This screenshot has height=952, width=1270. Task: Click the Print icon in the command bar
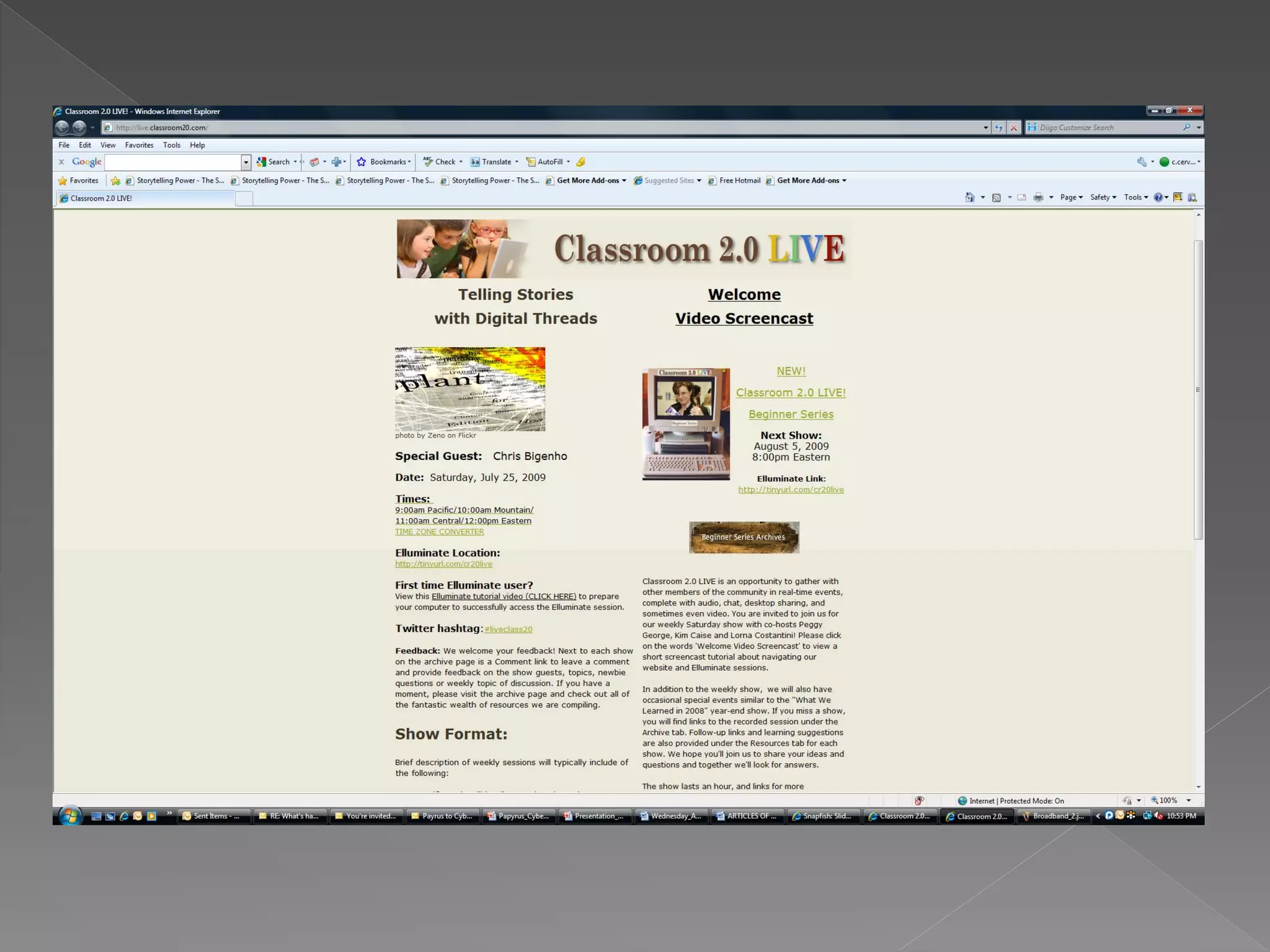click(1038, 198)
